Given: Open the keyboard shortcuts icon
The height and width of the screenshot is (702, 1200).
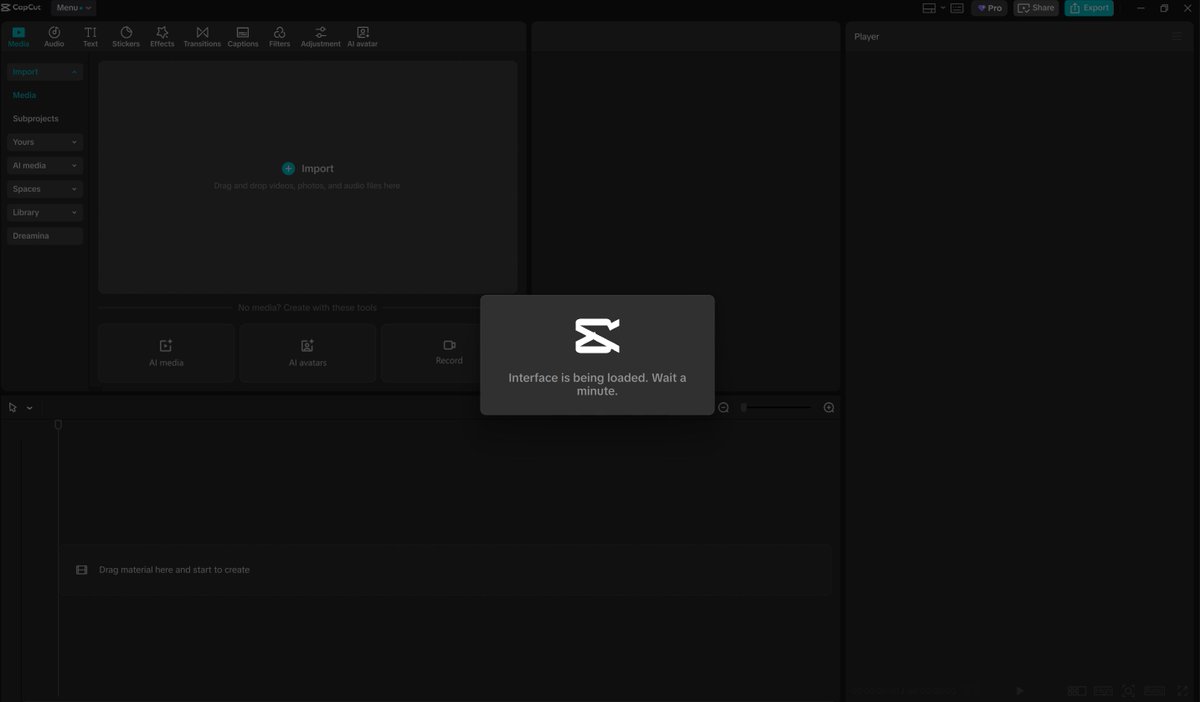Looking at the screenshot, I should (x=957, y=8).
